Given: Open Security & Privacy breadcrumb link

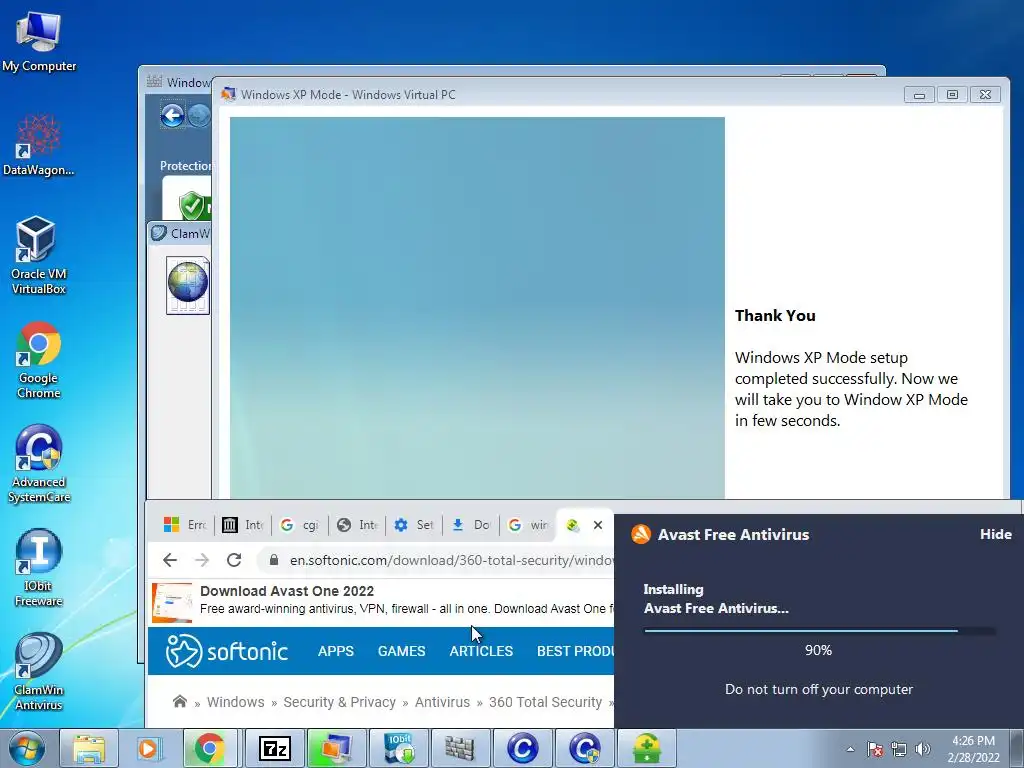Looking at the screenshot, I should point(340,702).
